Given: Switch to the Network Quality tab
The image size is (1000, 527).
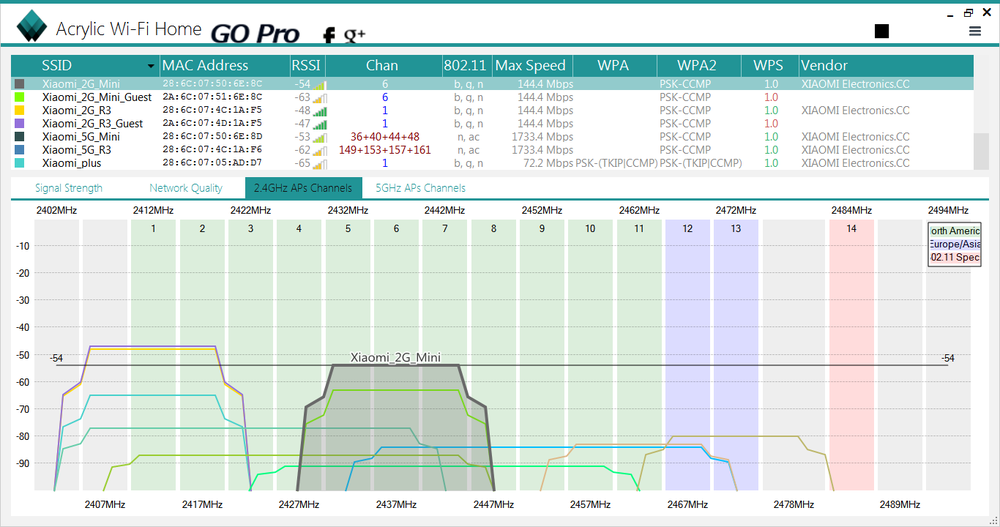Looking at the screenshot, I should pos(186,188).
